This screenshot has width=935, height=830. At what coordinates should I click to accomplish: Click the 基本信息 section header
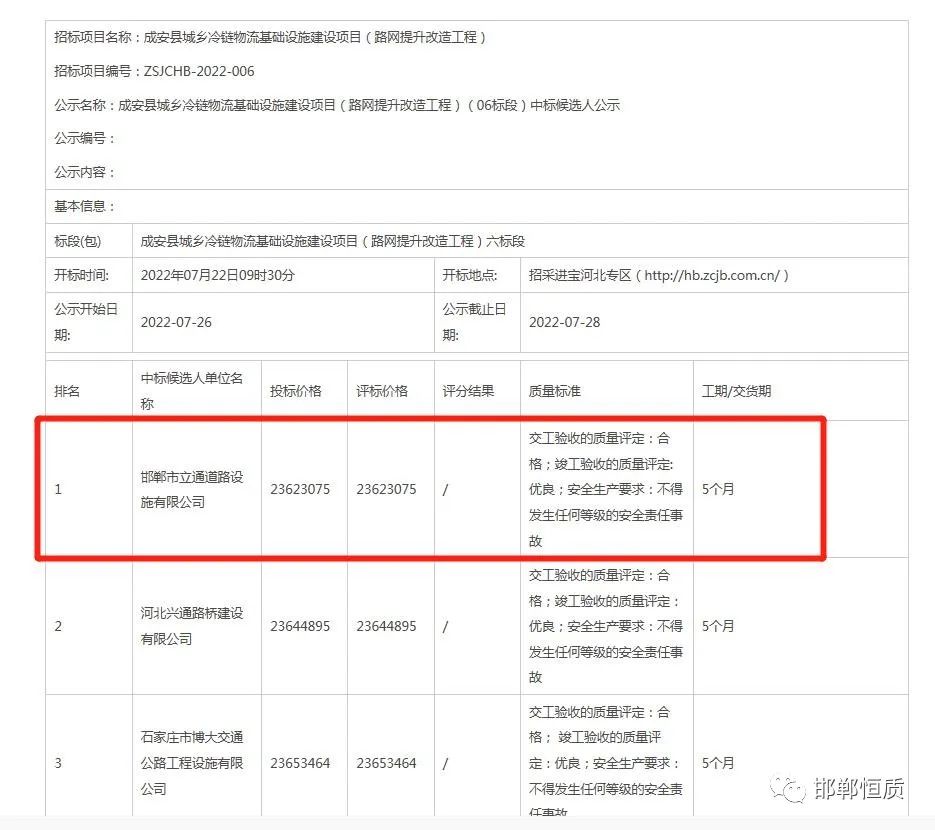pyautogui.click(x=84, y=206)
